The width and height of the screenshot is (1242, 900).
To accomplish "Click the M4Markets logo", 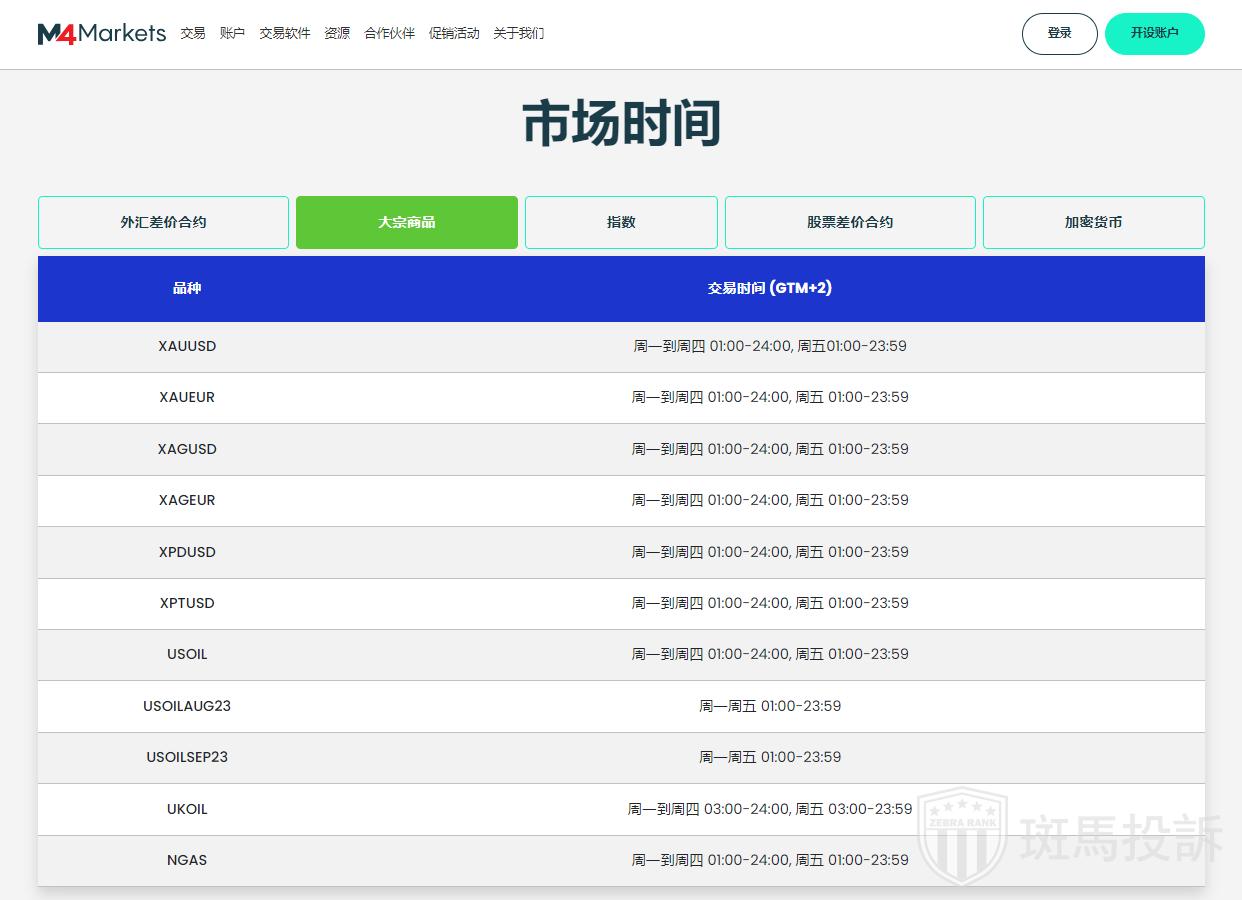I will tap(102, 33).
